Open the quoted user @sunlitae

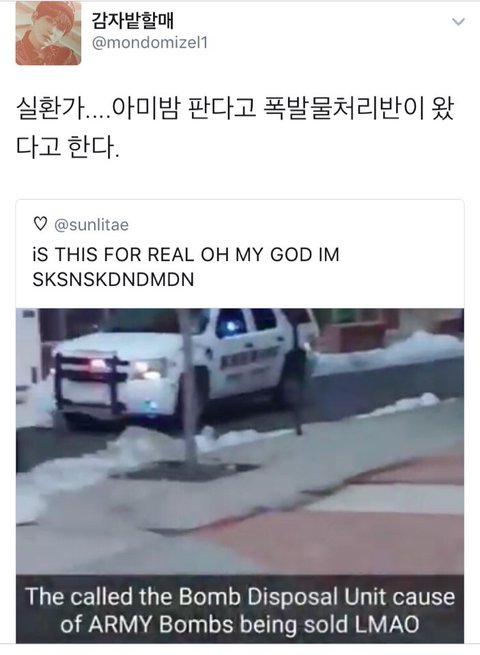(x=91, y=225)
